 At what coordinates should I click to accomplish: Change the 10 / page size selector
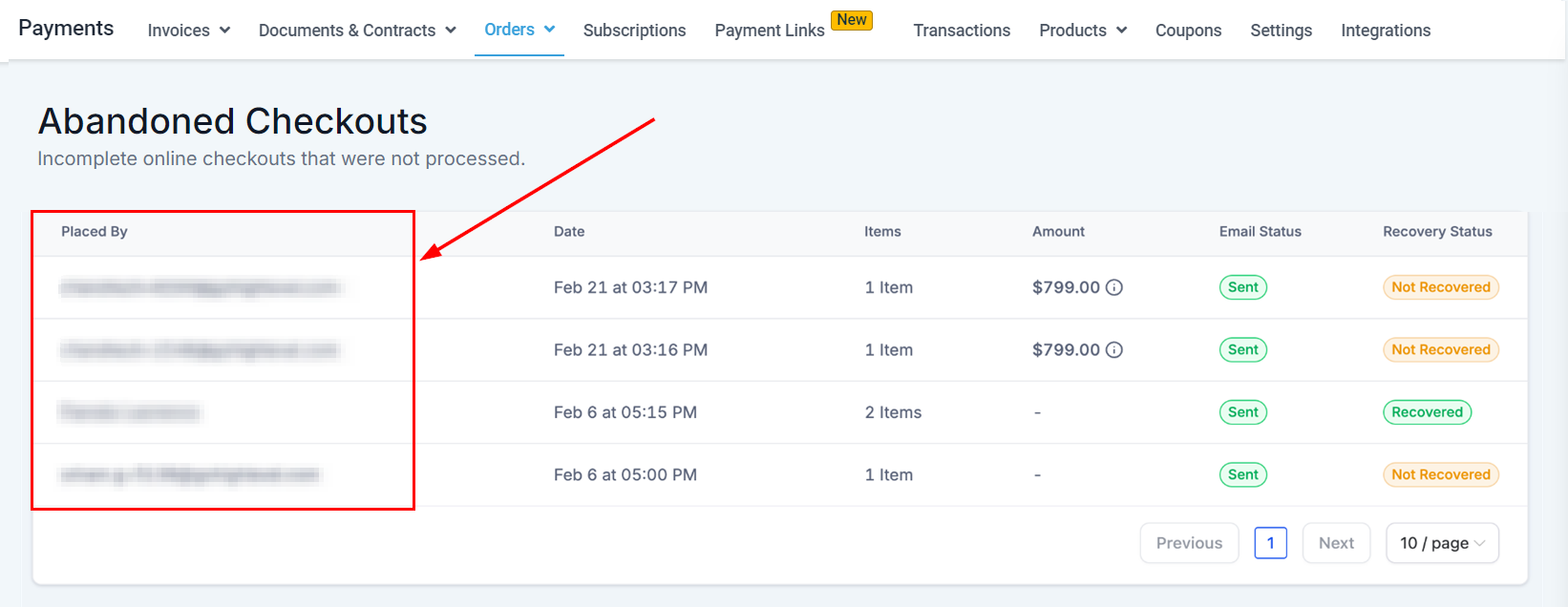click(x=1441, y=543)
